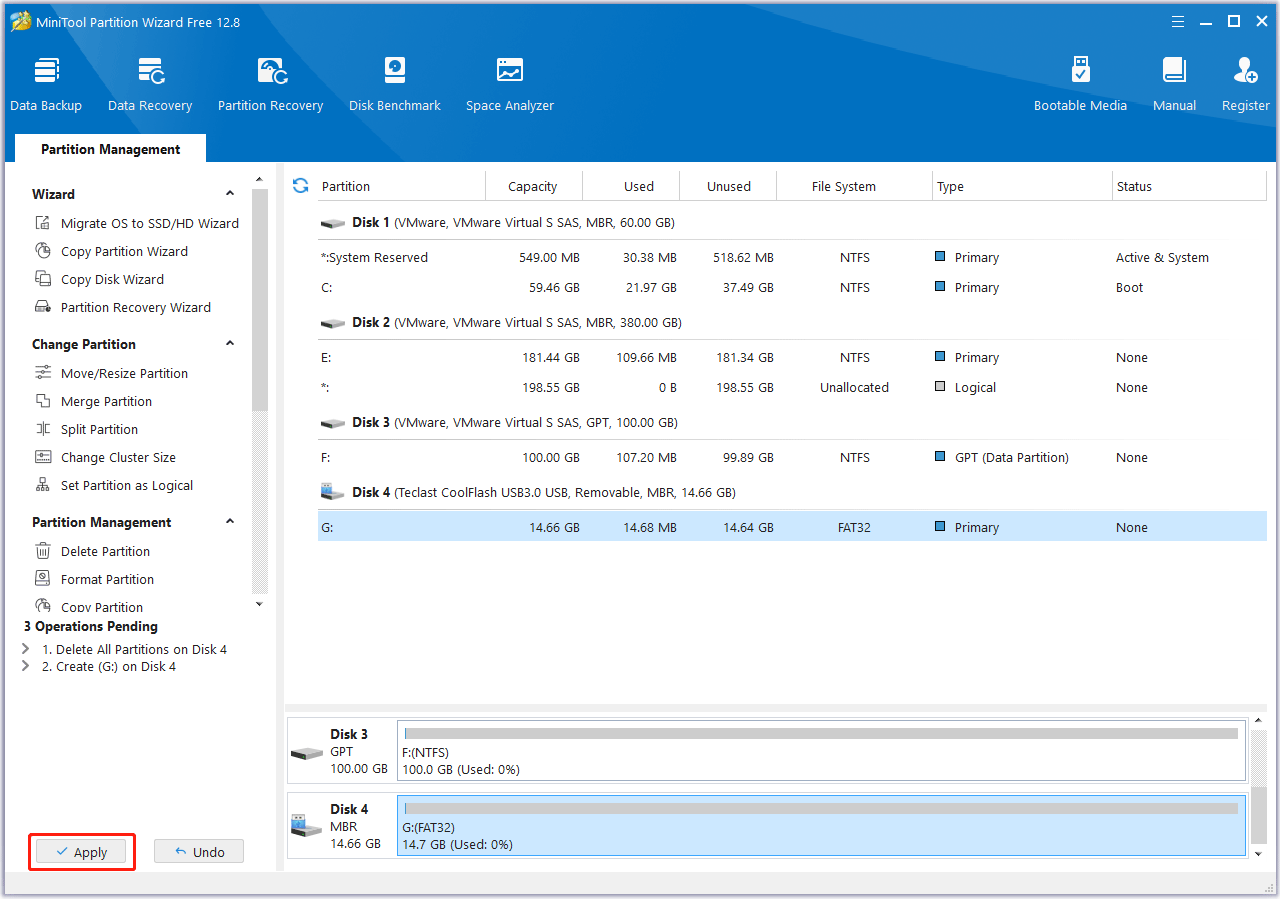The height and width of the screenshot is (899, 1280).
Task: Click disk map scroll down arrow
Action: point(1258,853)
